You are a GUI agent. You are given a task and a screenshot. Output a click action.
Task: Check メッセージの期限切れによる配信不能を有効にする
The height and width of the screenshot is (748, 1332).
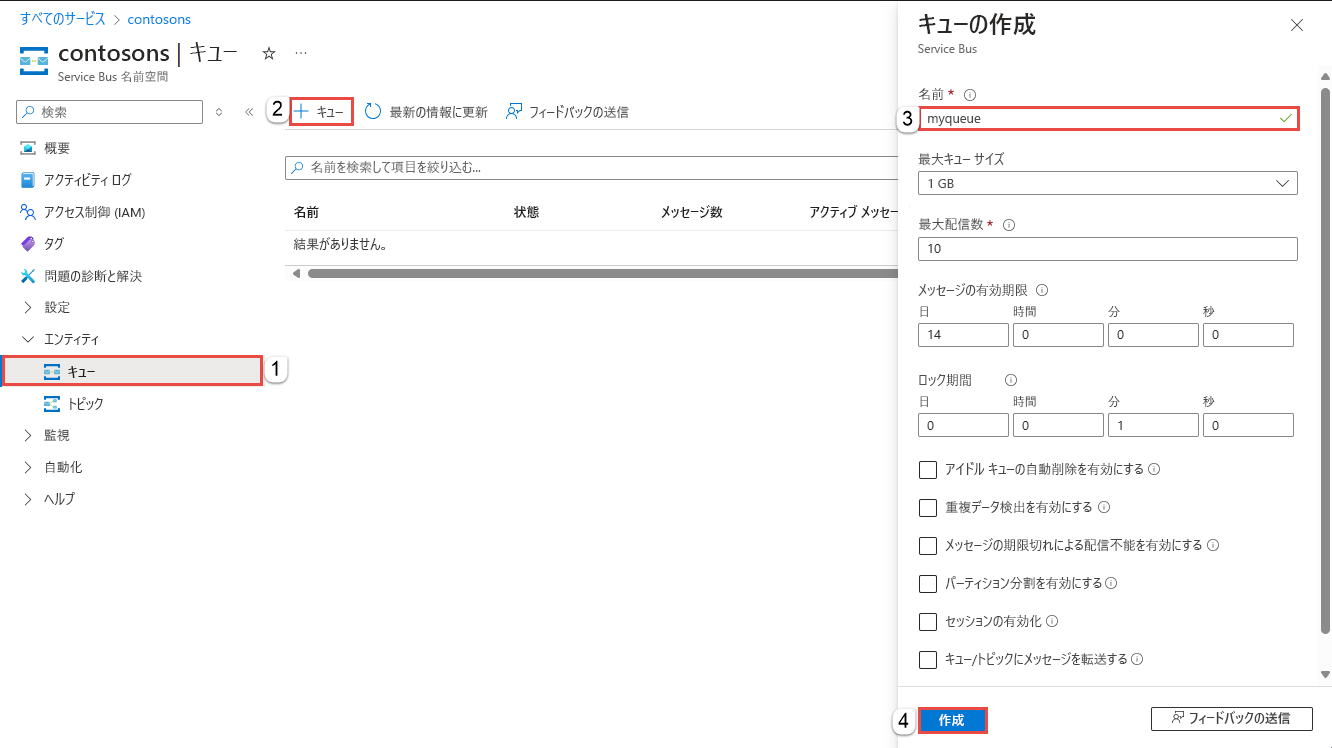[928, 545]
